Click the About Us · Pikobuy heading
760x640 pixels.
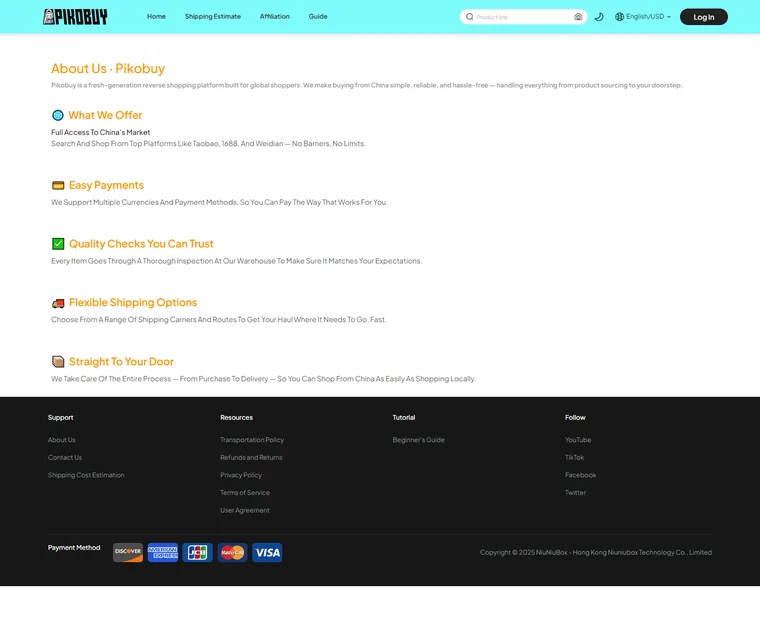pos(108,69)
